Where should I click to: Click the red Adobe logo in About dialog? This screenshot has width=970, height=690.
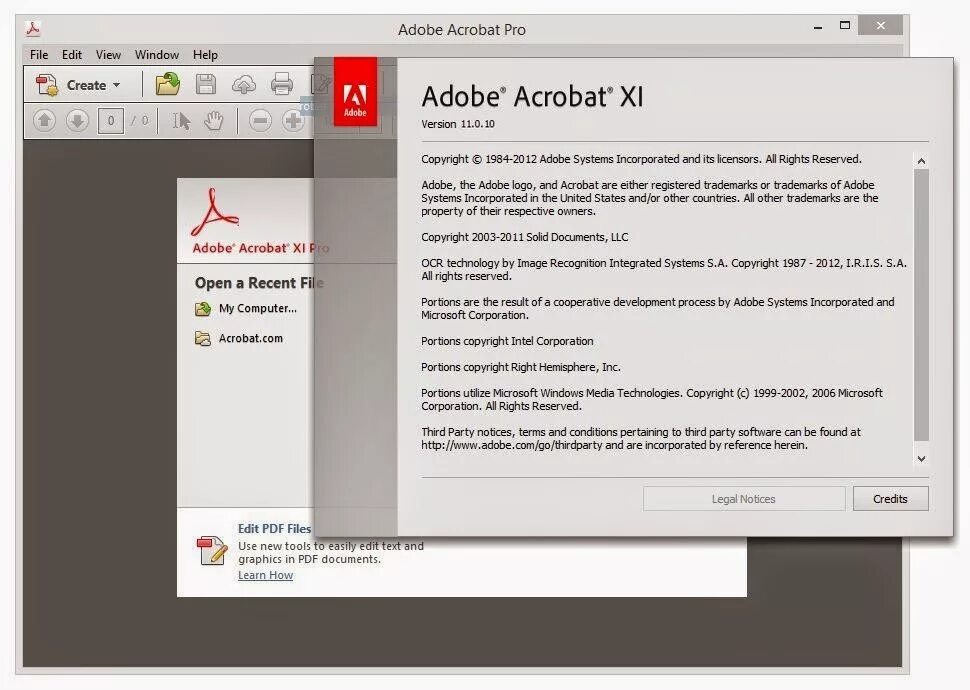click(x=355, y=92)
